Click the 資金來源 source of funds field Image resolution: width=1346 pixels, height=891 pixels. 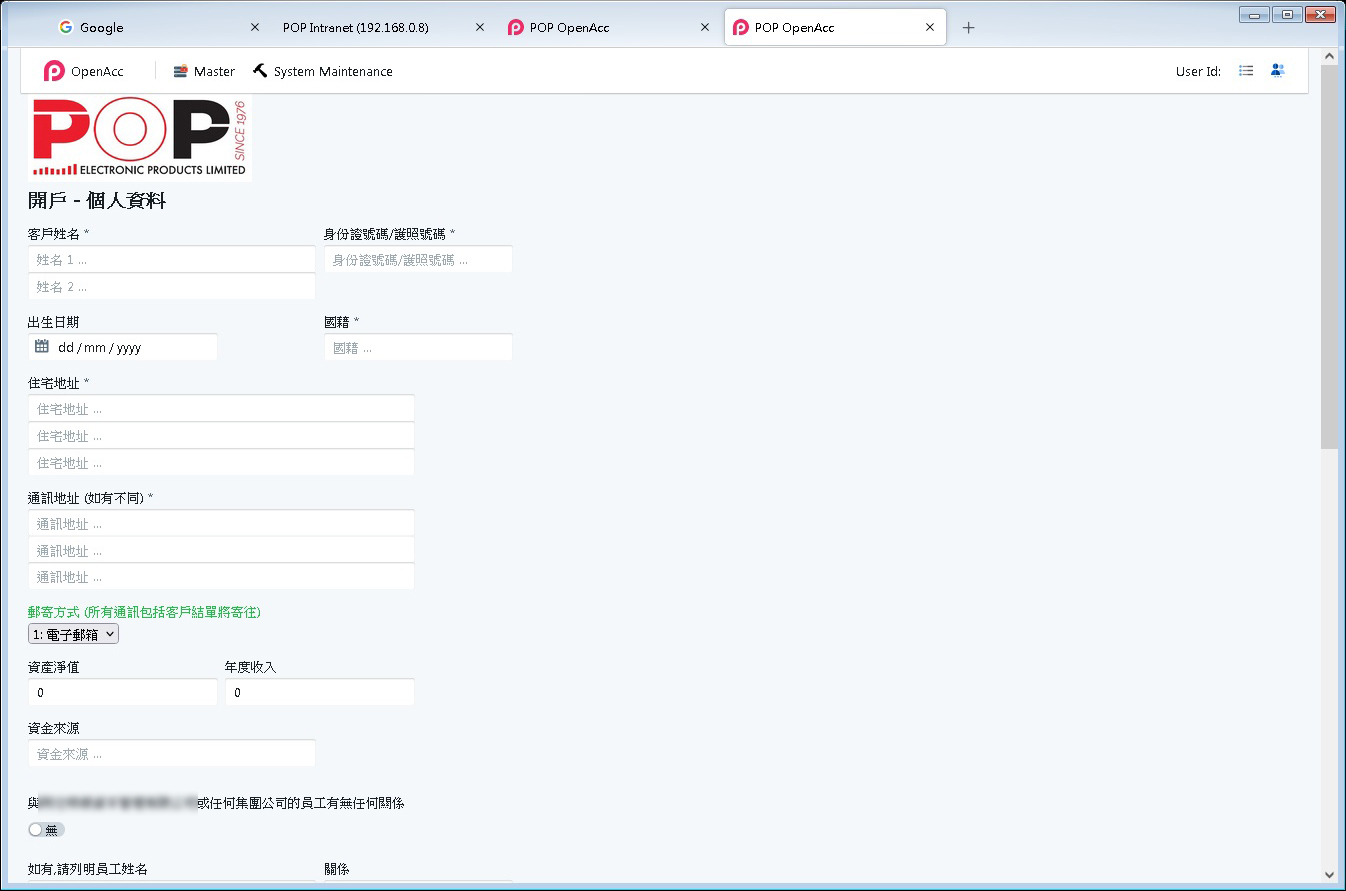tap(172, 754)
